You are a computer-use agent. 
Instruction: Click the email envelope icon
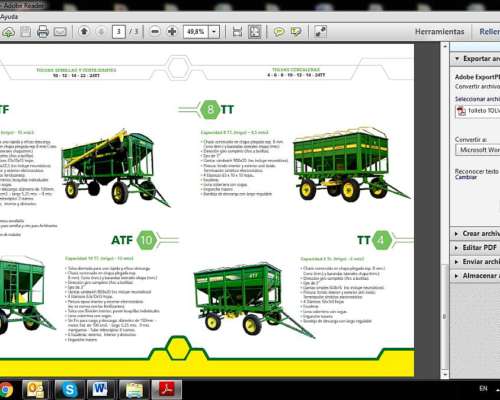click(x=60, y=32)
